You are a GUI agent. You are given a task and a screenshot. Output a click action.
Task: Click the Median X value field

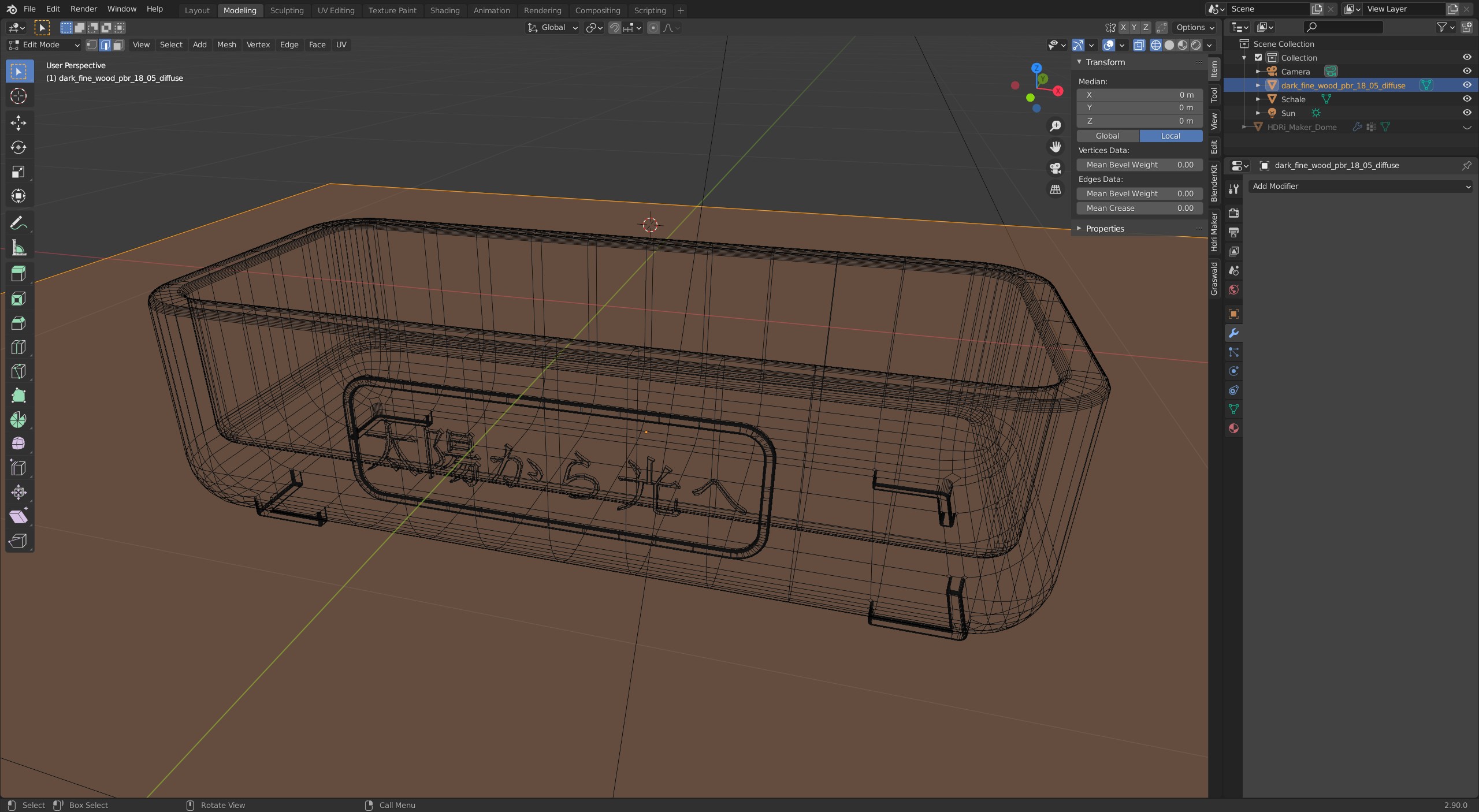tap(1139, 95)
